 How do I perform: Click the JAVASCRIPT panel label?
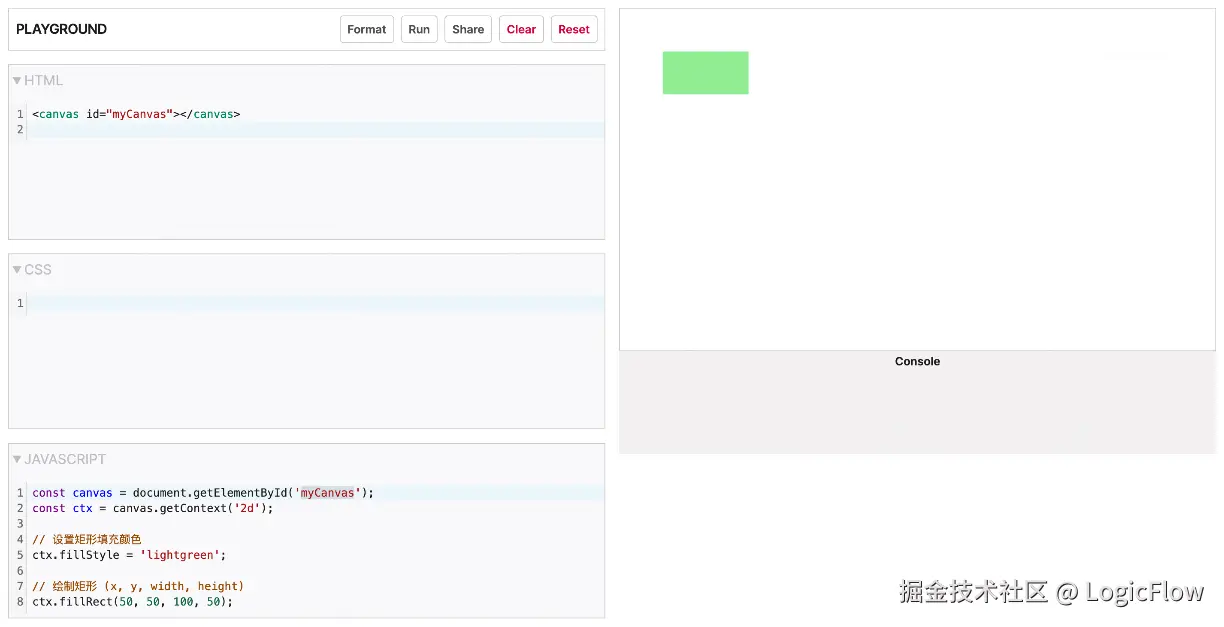click(65, 460)
